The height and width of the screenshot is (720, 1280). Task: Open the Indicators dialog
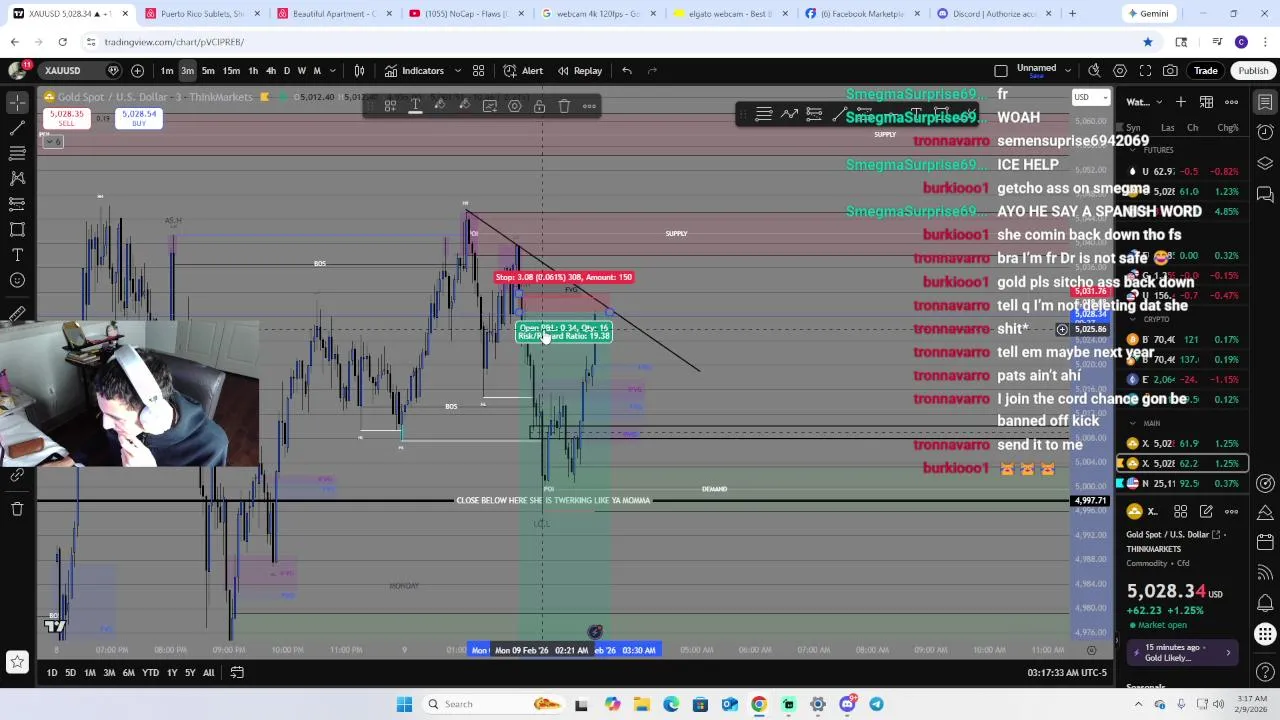(414, 71)
